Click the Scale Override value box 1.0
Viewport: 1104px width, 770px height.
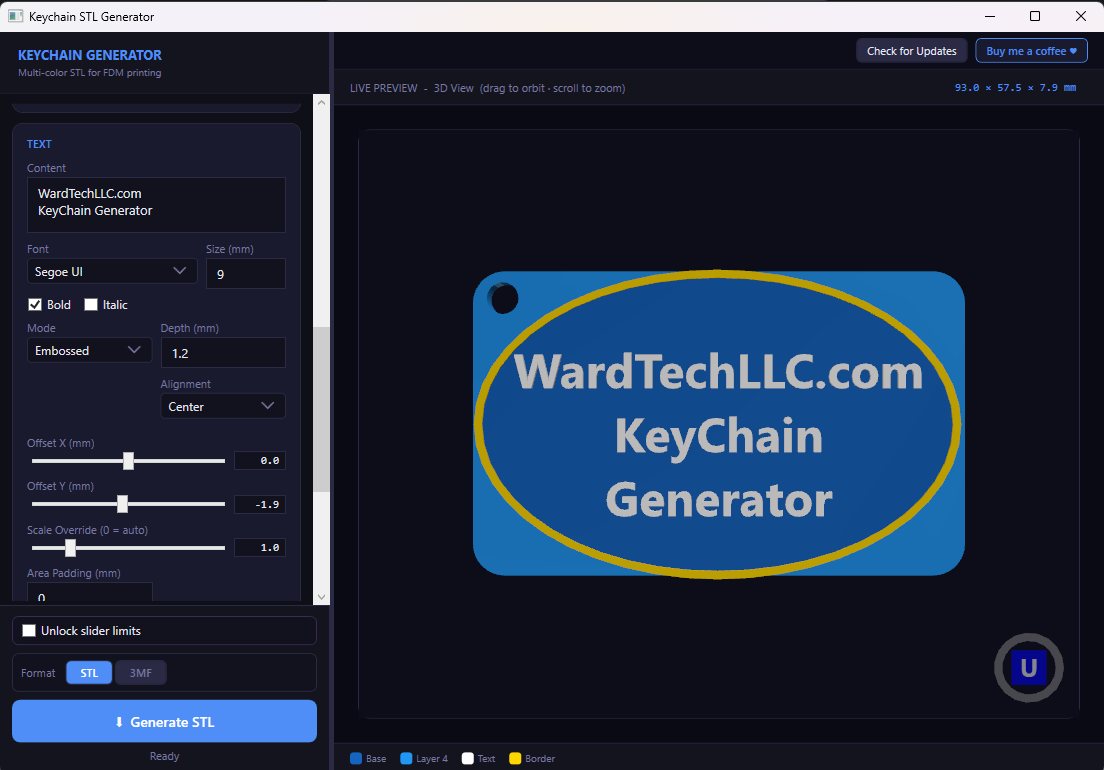(260, 547)
